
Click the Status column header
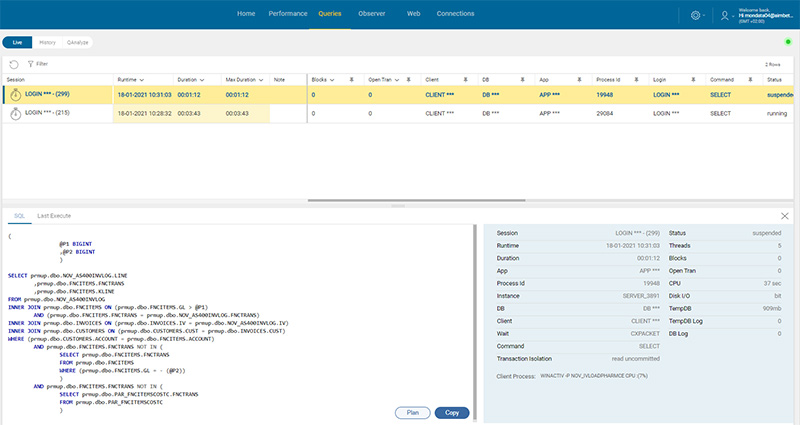pyautogui.click(x=774, y=80)
